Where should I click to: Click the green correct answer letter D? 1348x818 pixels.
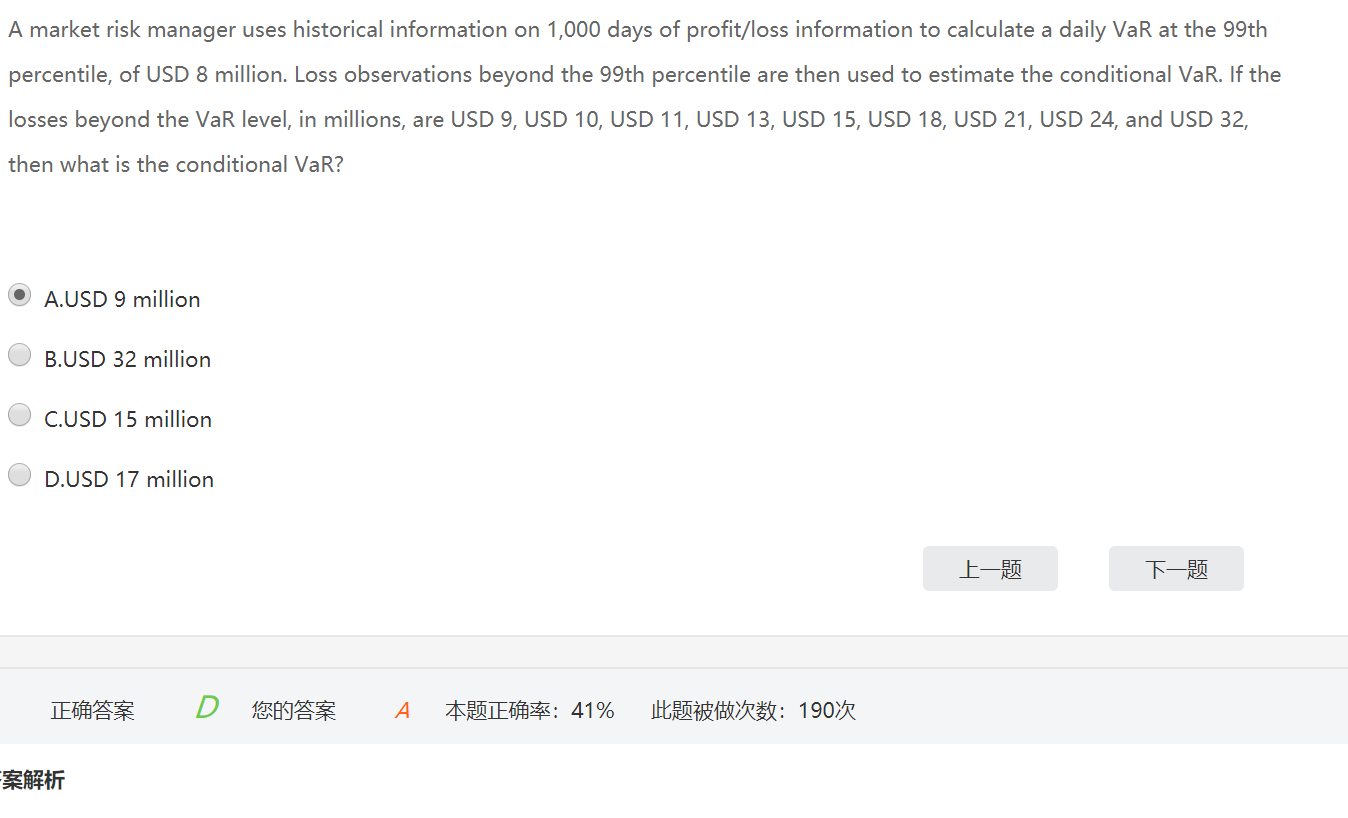pyautogui.click(x=207, y=708)
